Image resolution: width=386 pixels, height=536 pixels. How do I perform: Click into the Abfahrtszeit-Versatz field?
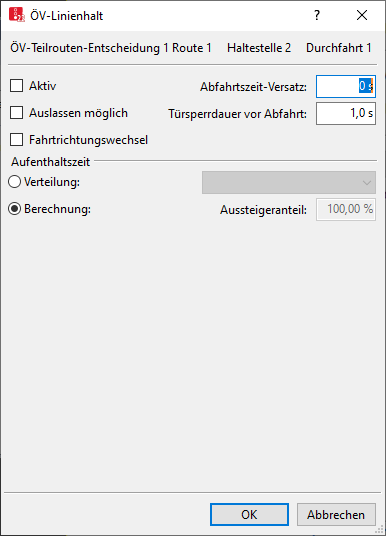[x=346, y=86]
